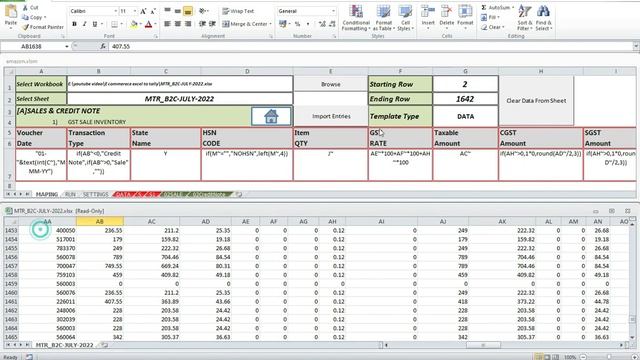This screenshot has width=640, height=360.
Task: Select Middle Align icon
Action: point(178,11)
